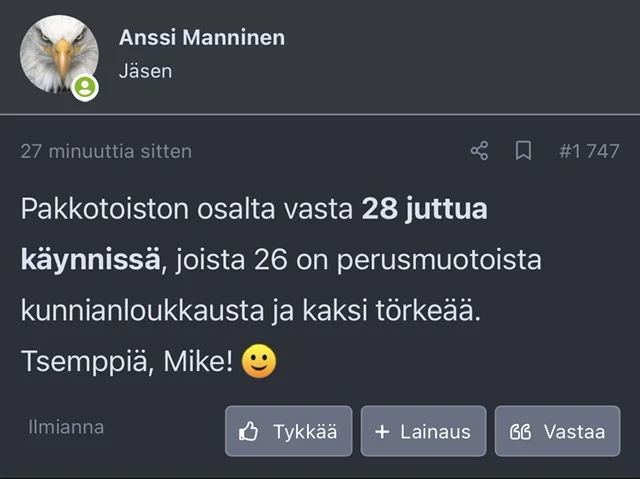
Task: Click the quotation marks icon in Vastaa
Action: (520, 432)
